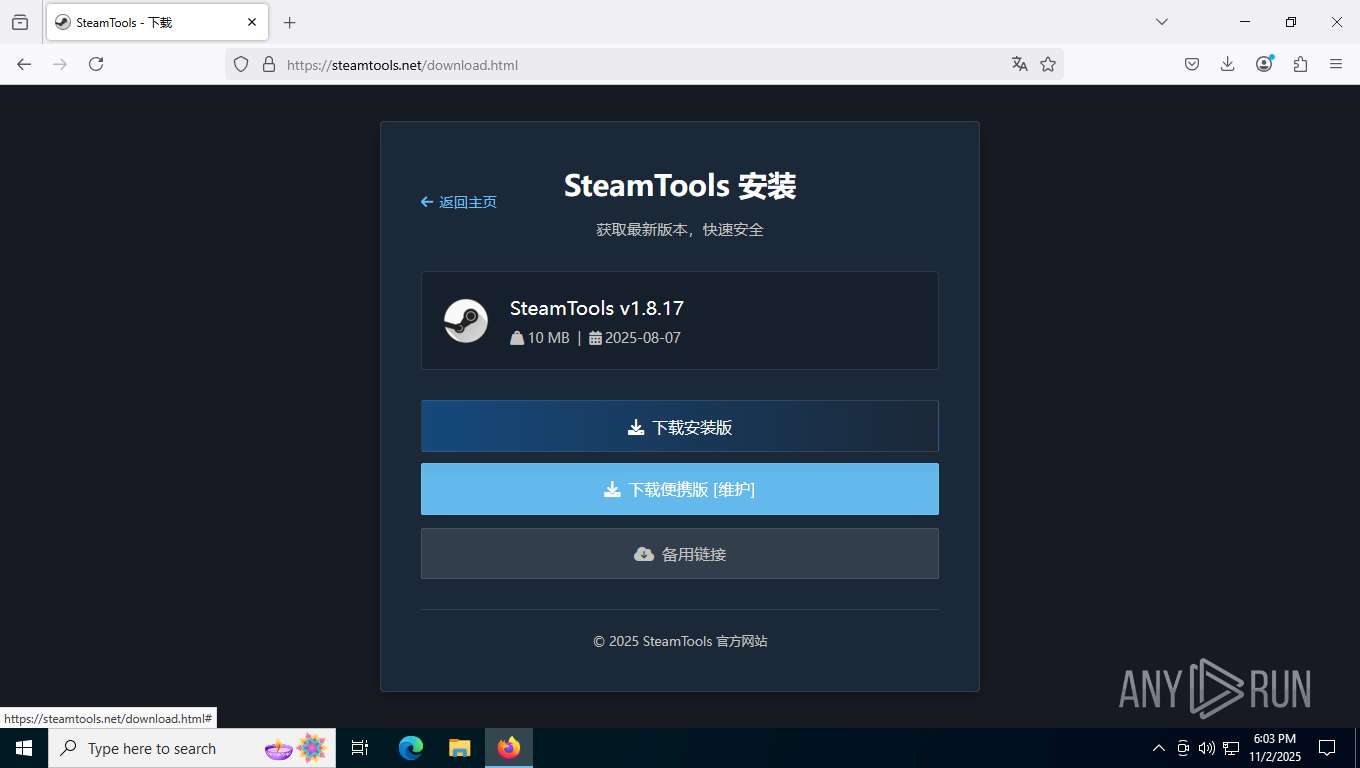Click SteamTools v1.8.17 title text
1360x768 pixels.
coord(597,308)
